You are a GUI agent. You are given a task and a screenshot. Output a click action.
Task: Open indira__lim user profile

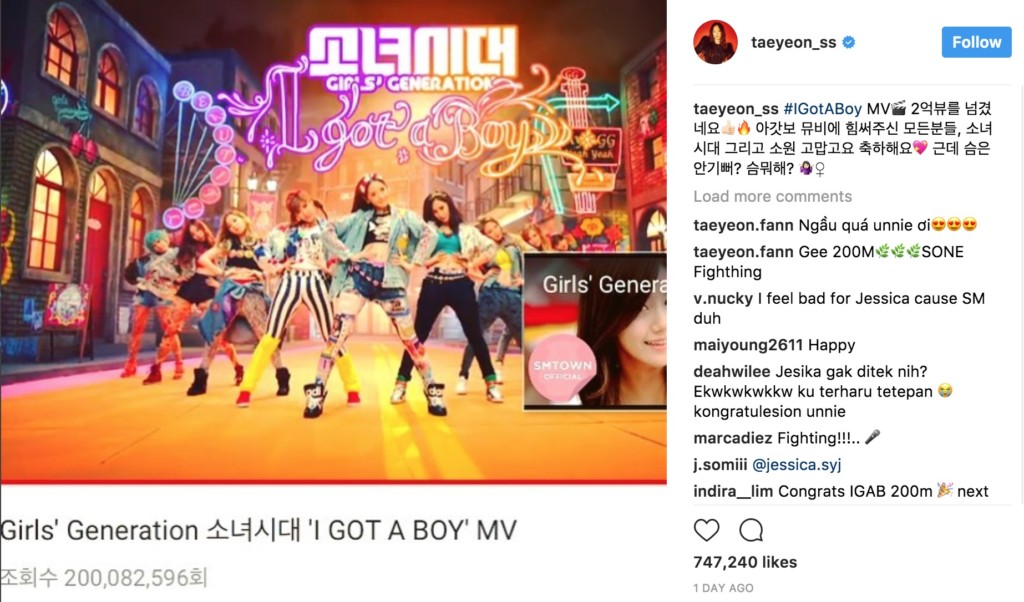tap(733, 492)
